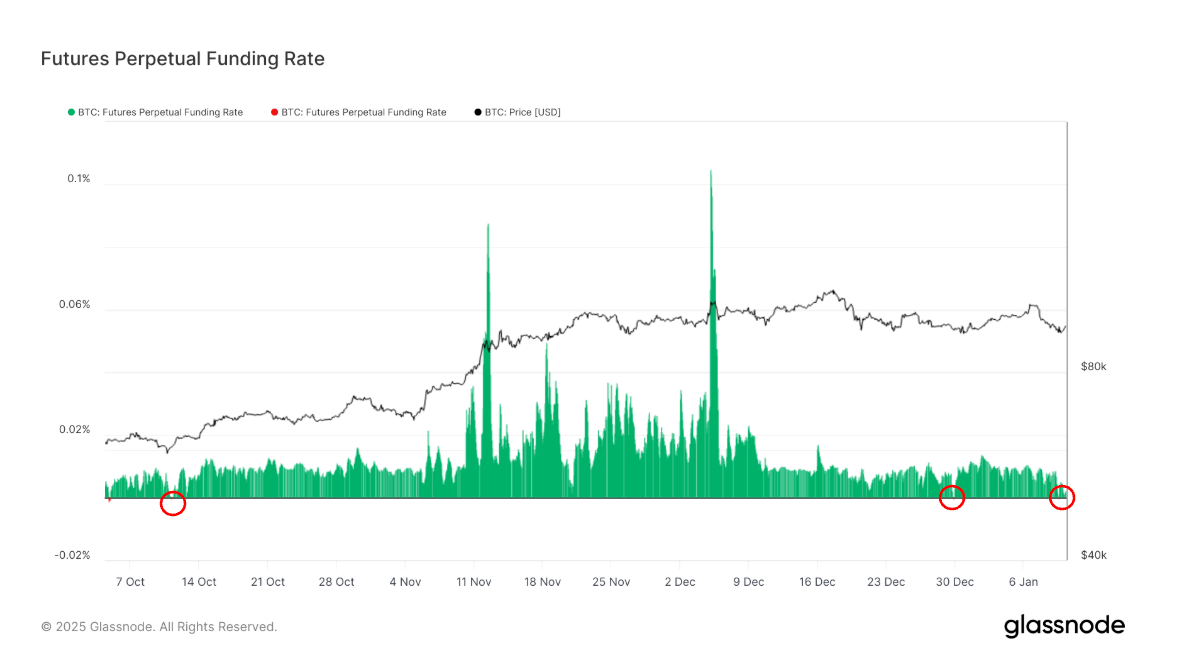1200x672 pixels.
Task: Click the first red circle annotation near 11 Oct
Action: point(172,504)
